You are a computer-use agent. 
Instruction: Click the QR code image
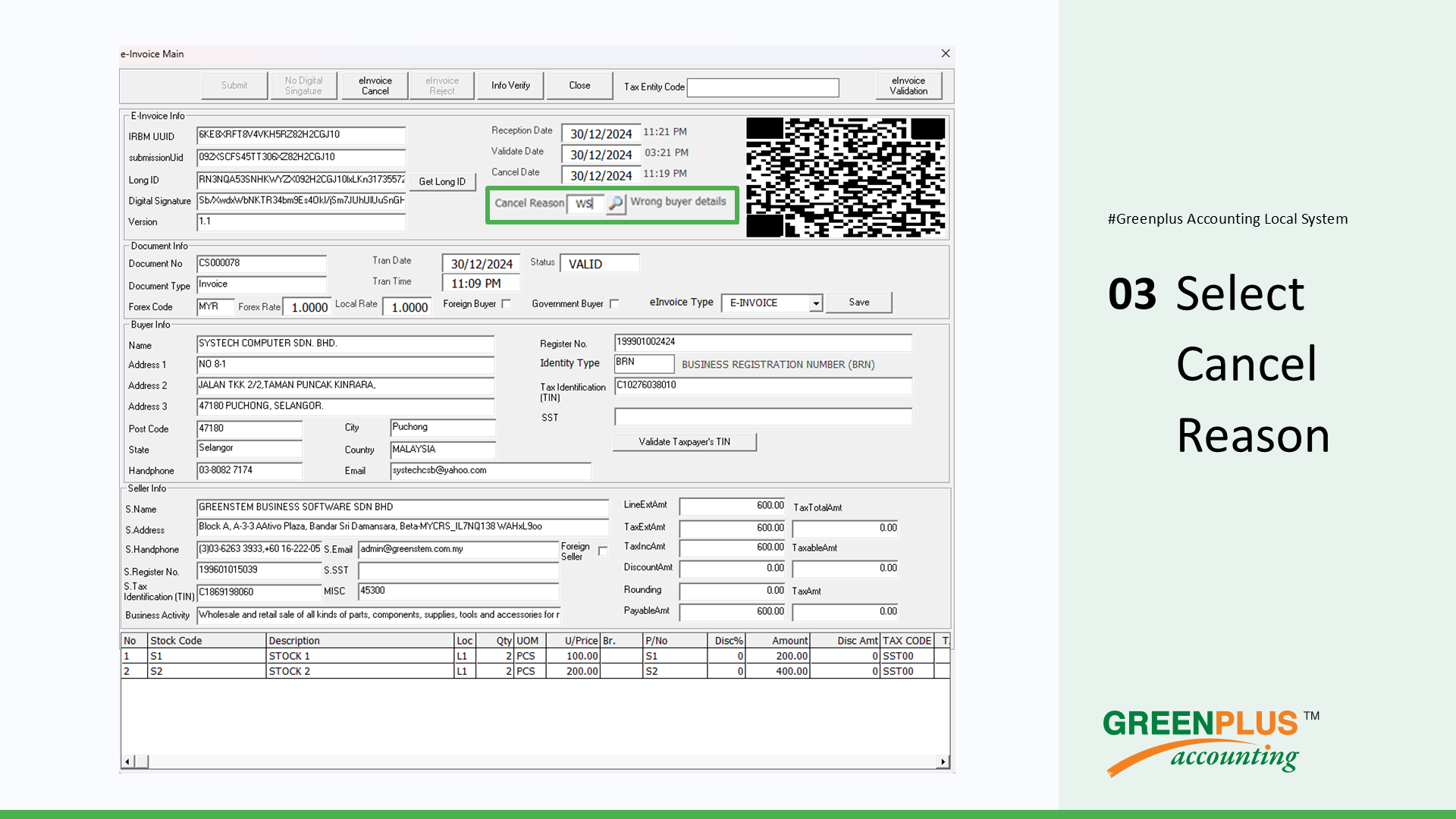[846, 177]
